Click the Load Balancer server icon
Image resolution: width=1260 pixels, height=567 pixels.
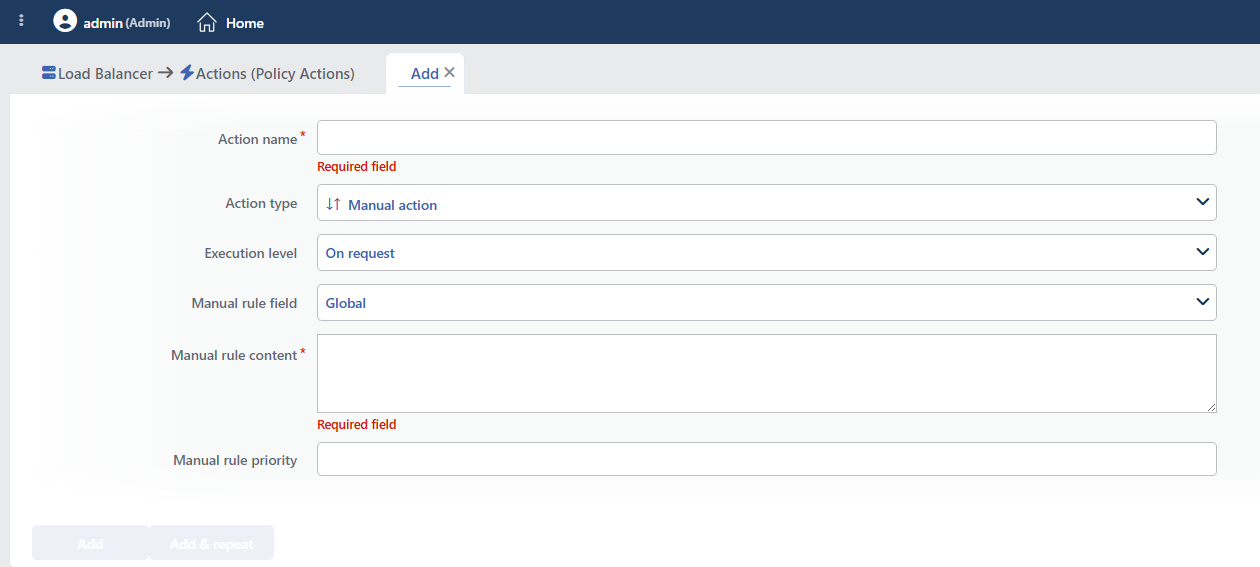click(x=49, y=73)
